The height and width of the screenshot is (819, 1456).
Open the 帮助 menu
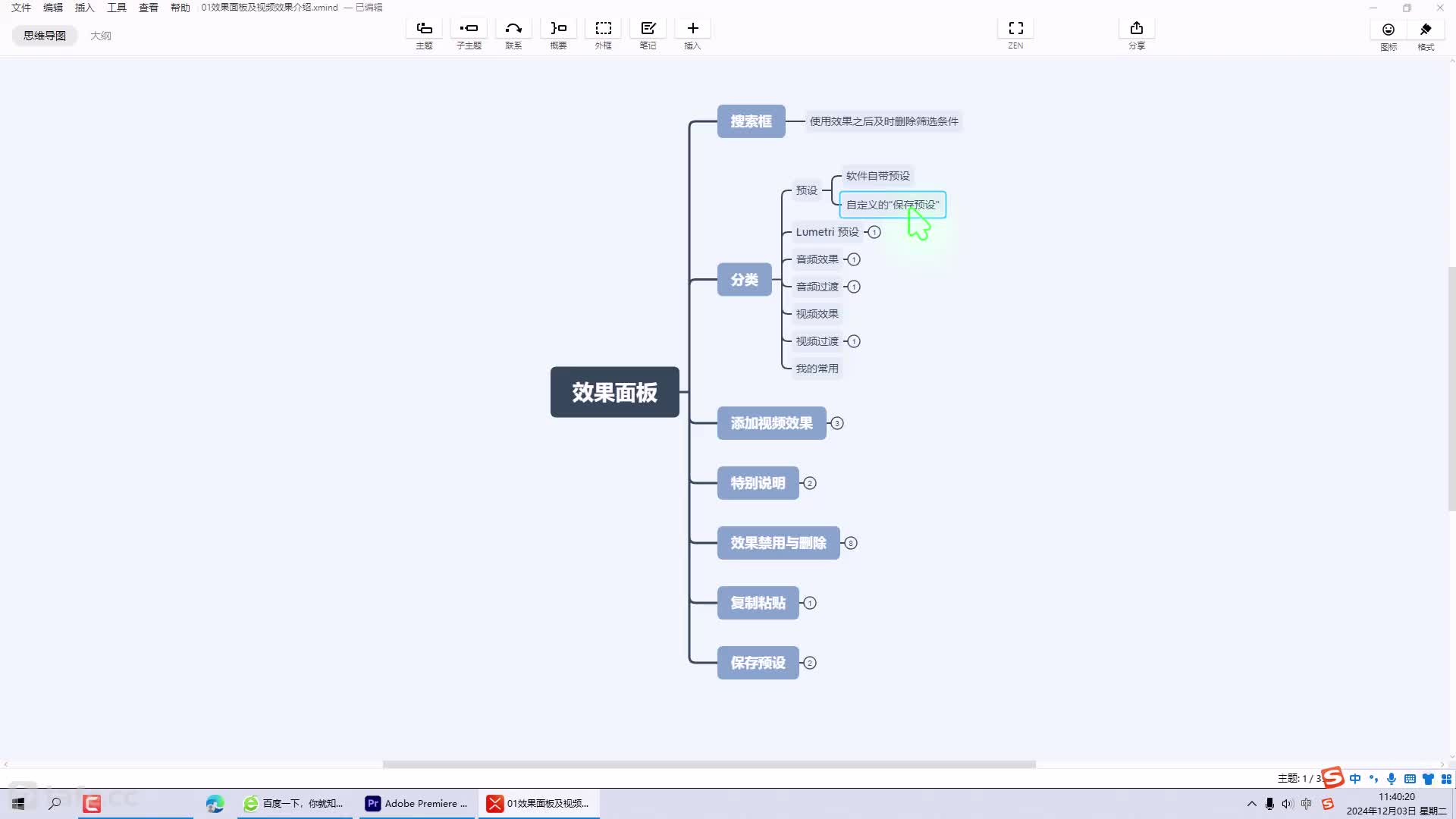point(180,8)
